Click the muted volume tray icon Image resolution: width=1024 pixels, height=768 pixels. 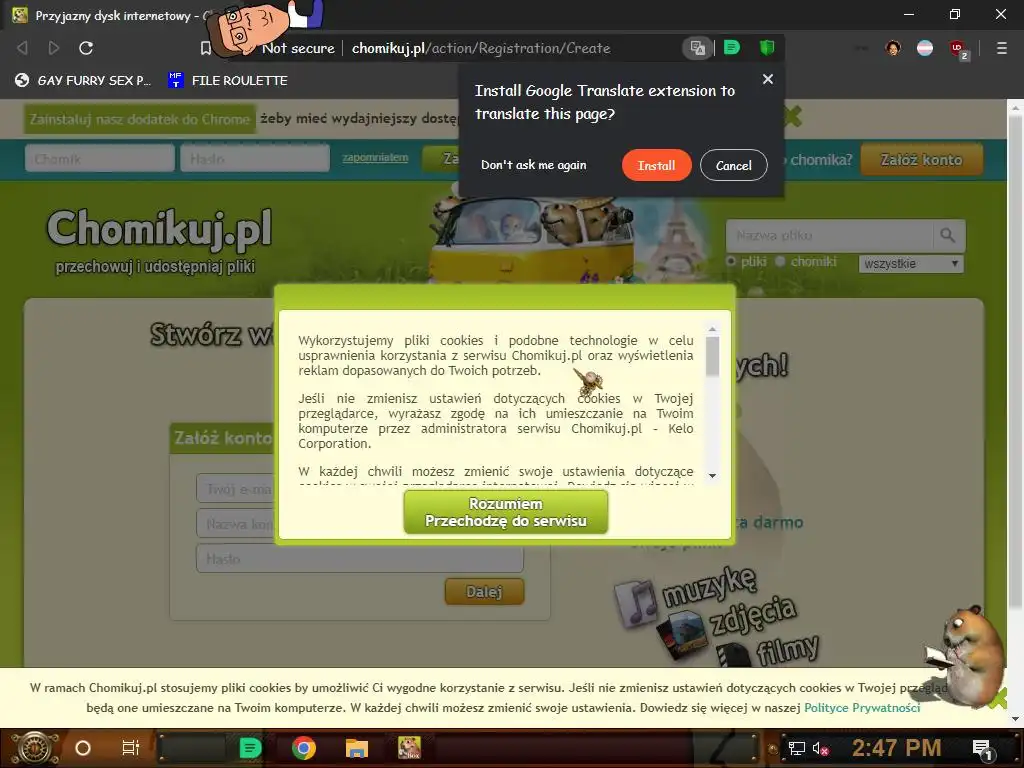point(820,748)
